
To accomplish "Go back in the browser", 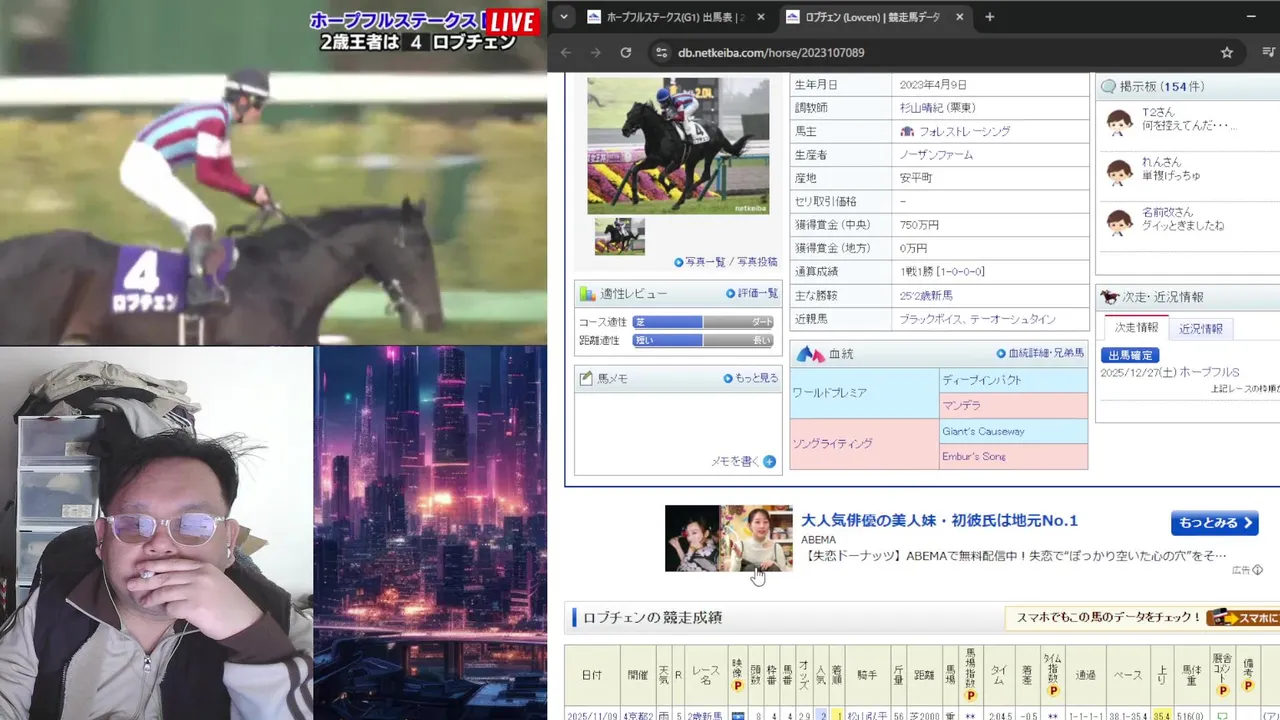I will [566, 53].
